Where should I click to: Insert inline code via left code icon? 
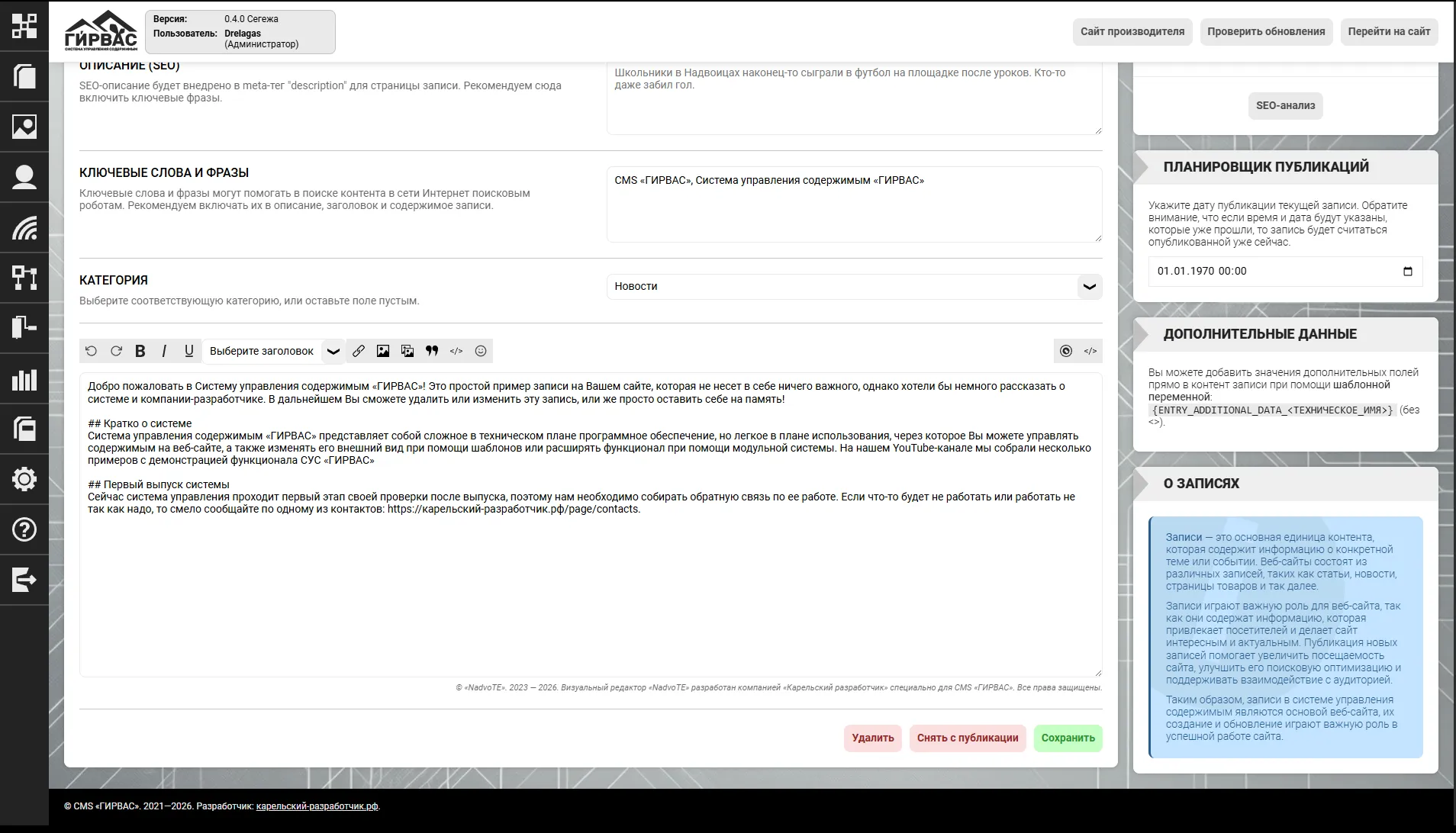456,351
